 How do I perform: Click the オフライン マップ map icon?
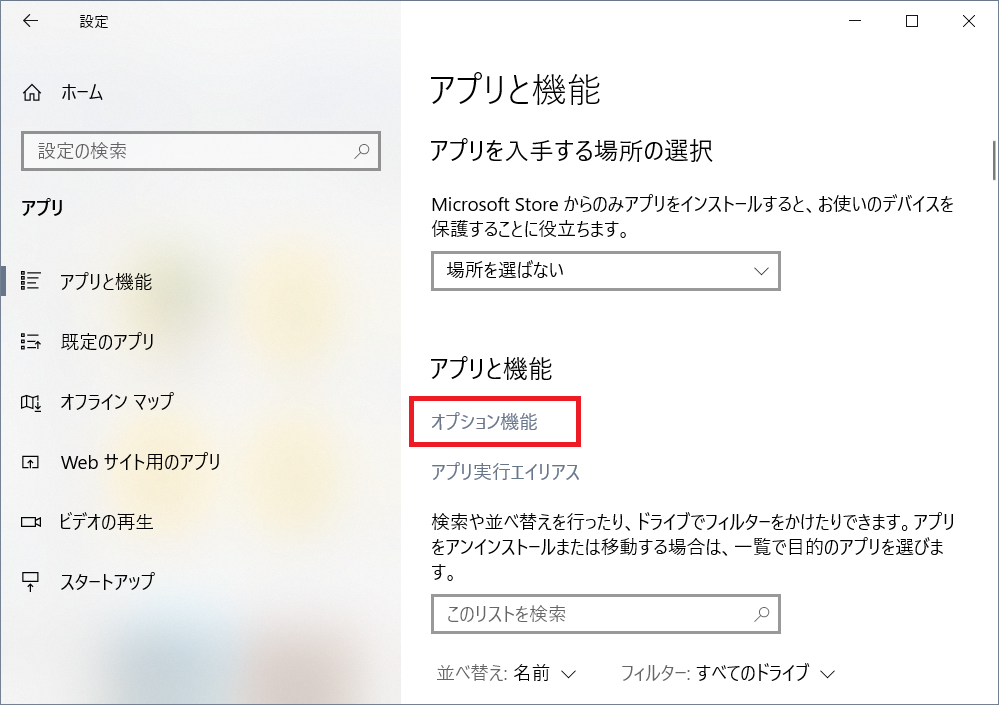(31, 402)
